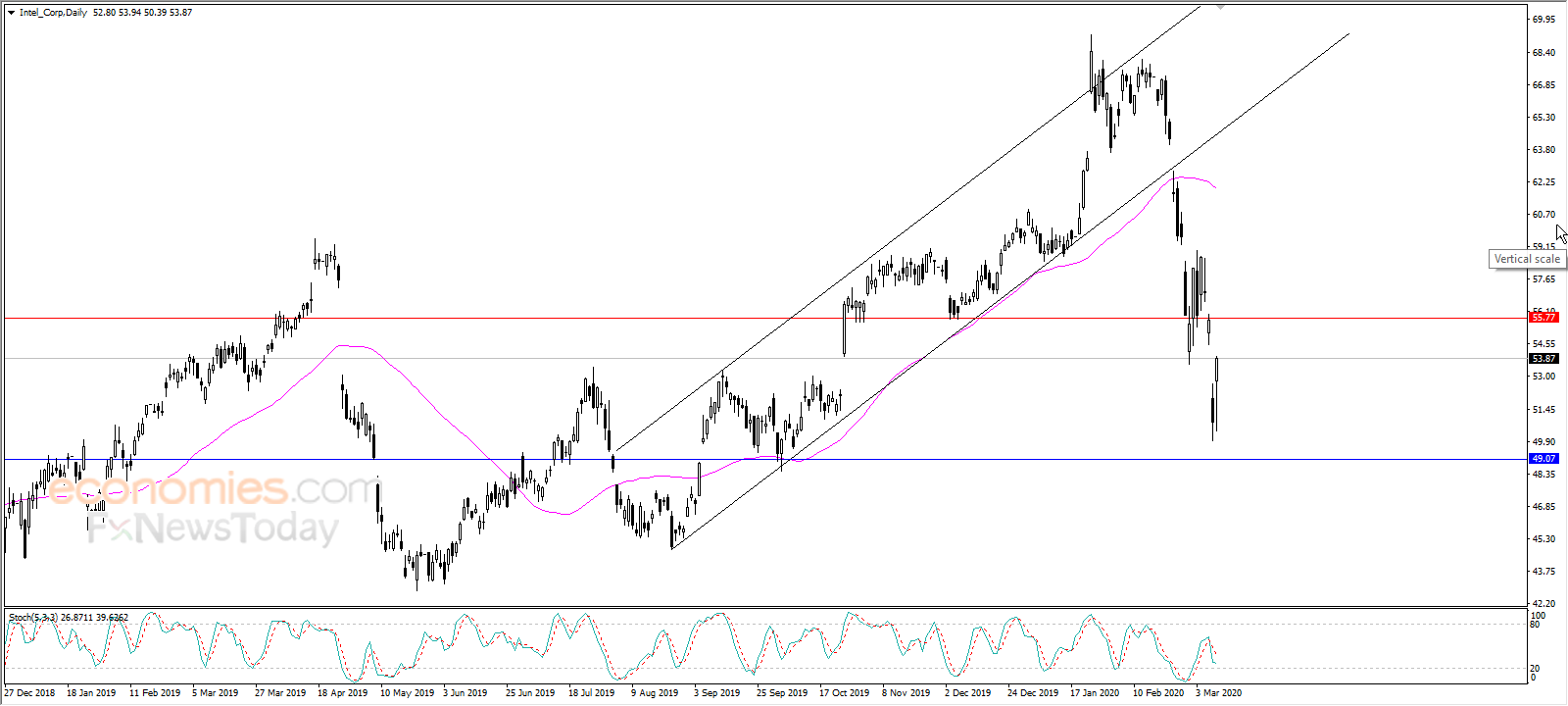Viewport: 1568px width, 706px height.
Task: Click the 18 Apr 2019 date label
Action: point(343,693)
